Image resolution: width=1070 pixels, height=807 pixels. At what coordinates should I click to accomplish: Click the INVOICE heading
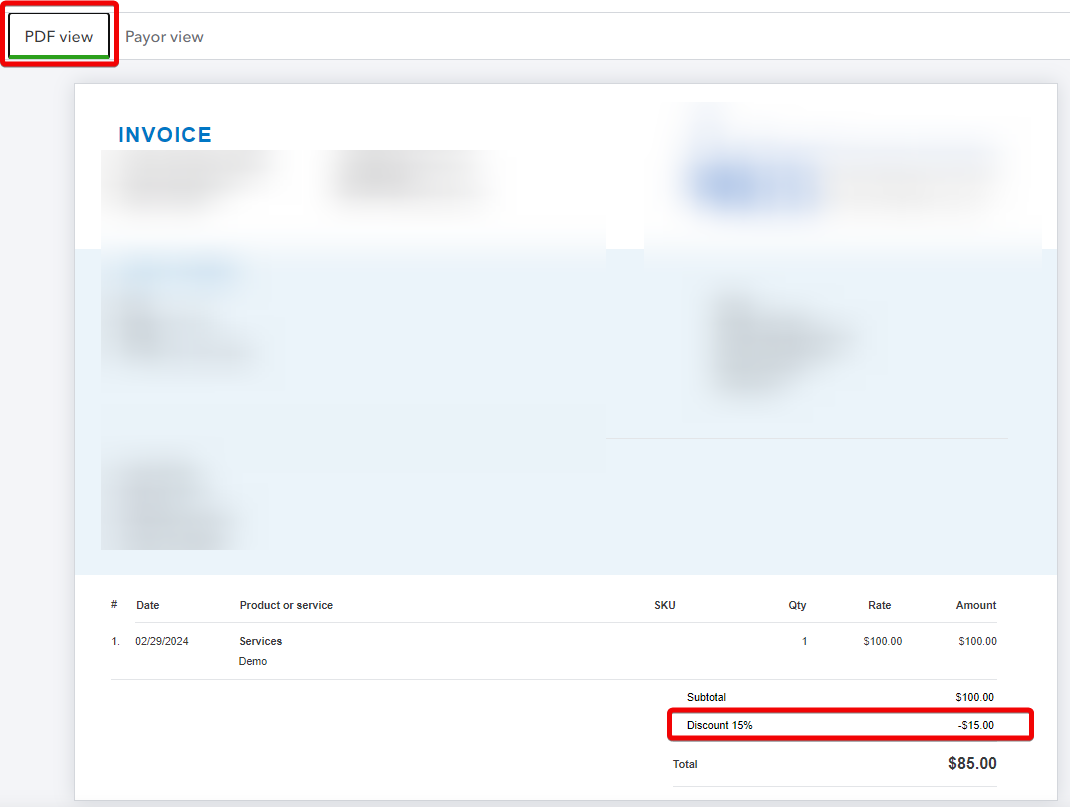pyautogui.click(x=164, y=134)
